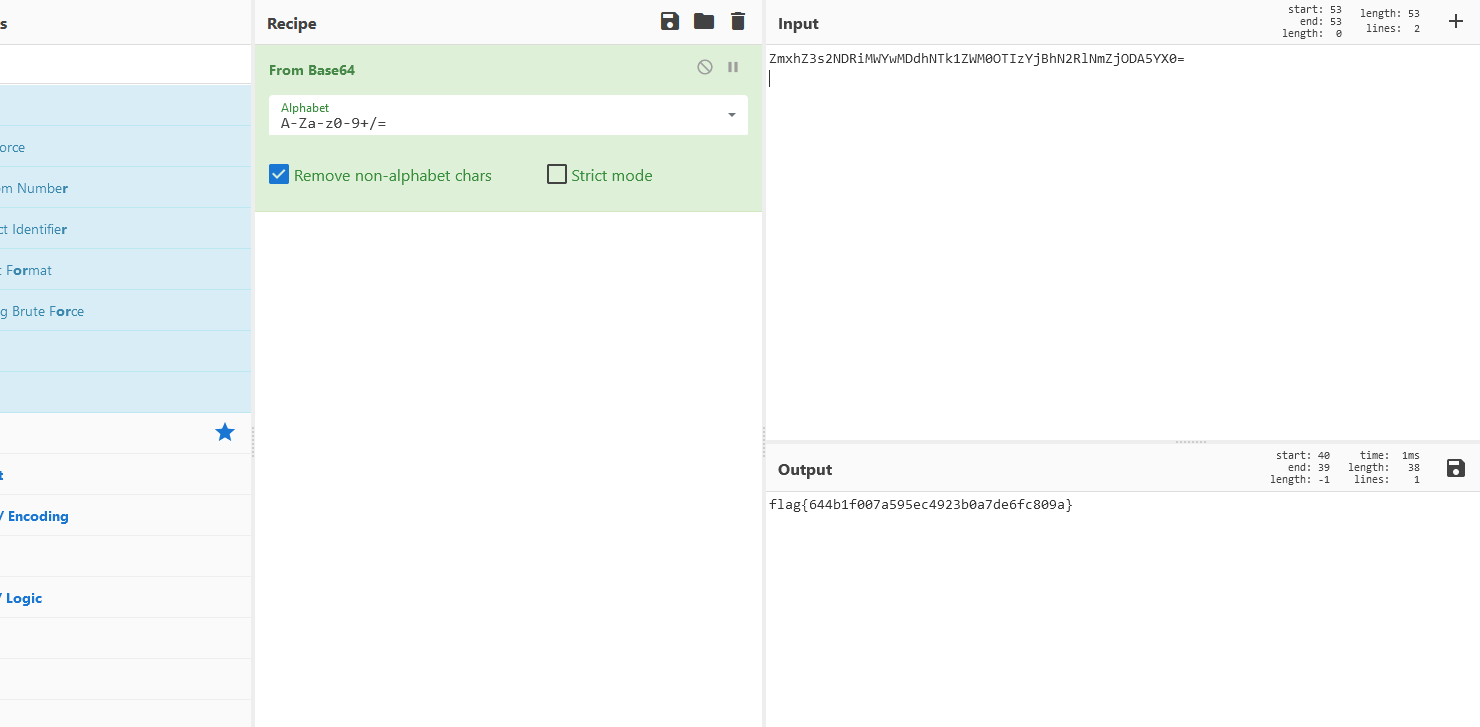Disable the From Base64 operation

pyautogui.click(x=705, y=67)
